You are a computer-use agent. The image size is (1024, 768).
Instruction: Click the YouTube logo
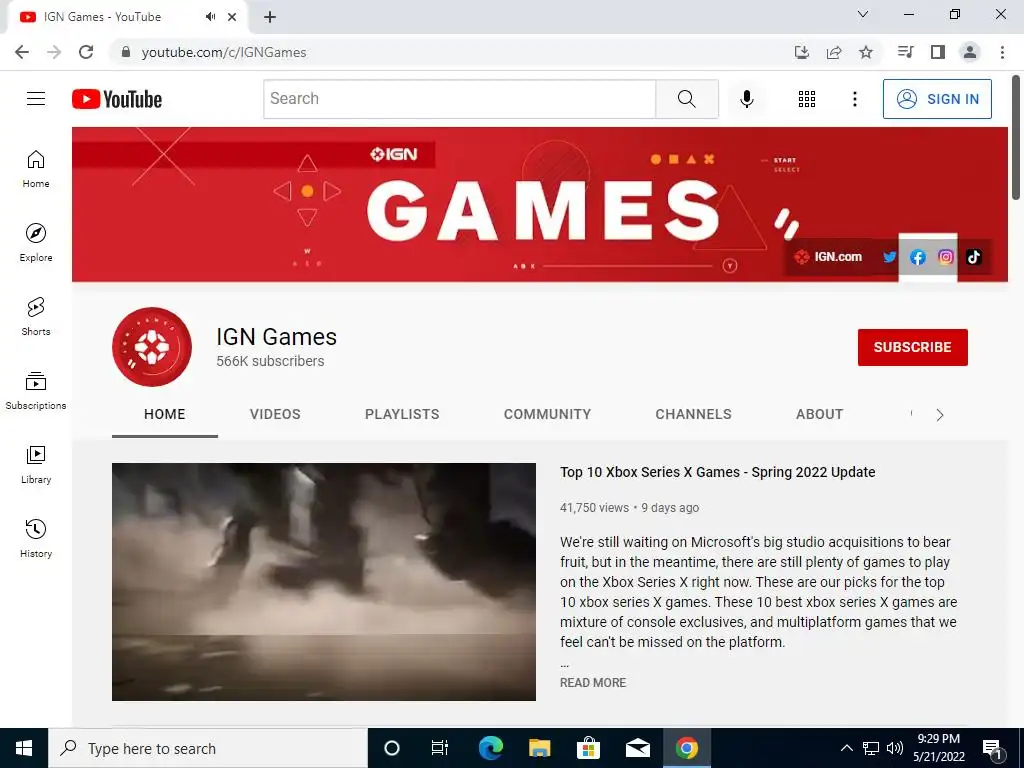(x=117, y=99)
